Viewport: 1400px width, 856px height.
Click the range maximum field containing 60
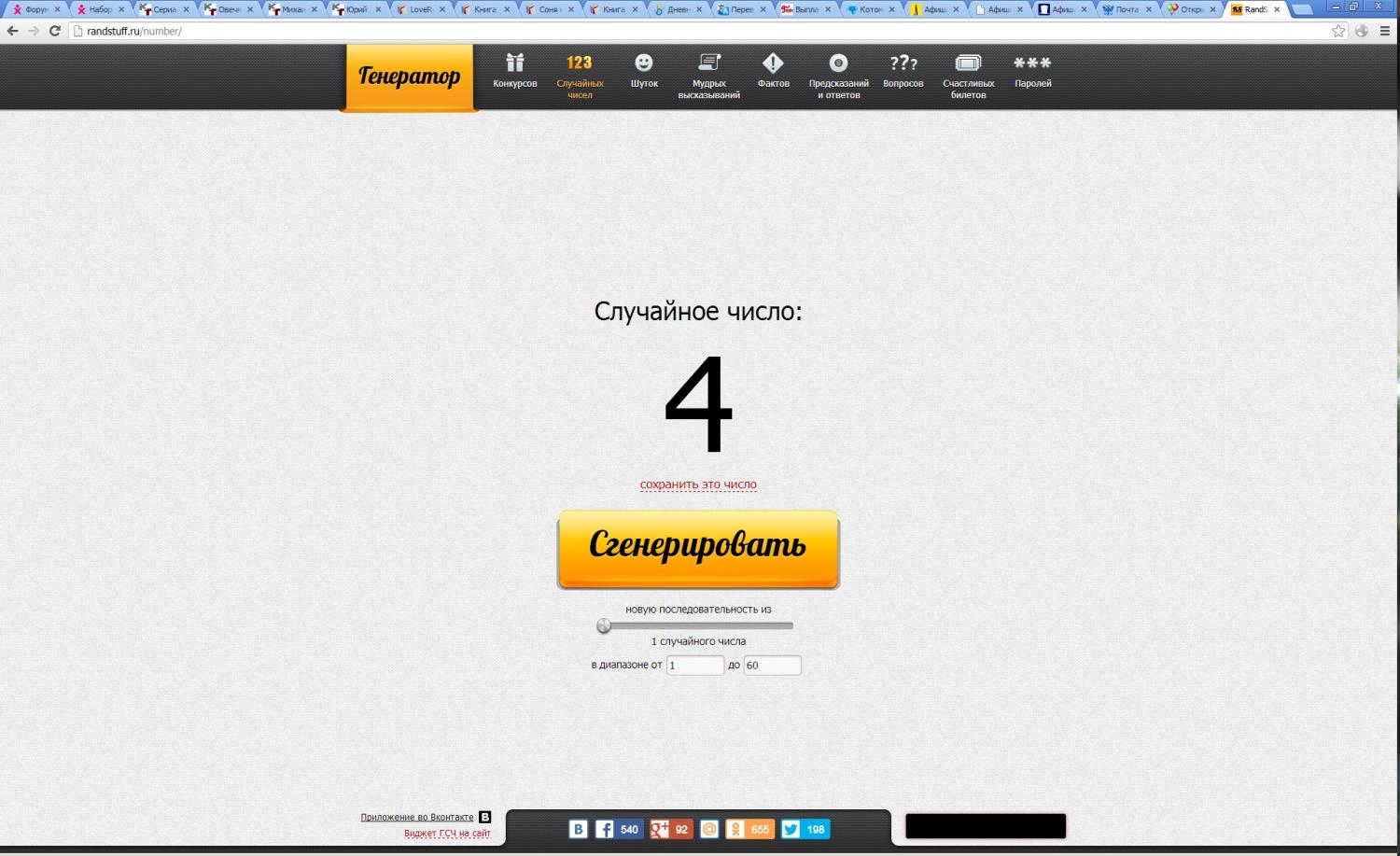pos(772,666)
